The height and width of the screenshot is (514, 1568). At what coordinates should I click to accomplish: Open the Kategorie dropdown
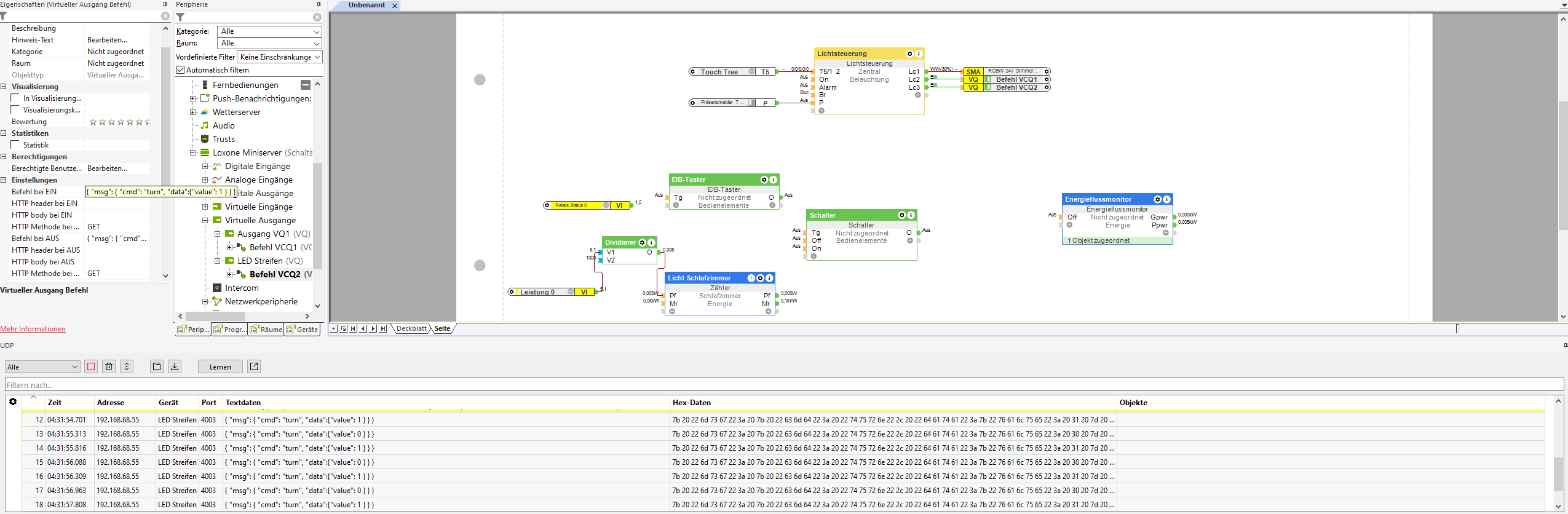[269, 31]
